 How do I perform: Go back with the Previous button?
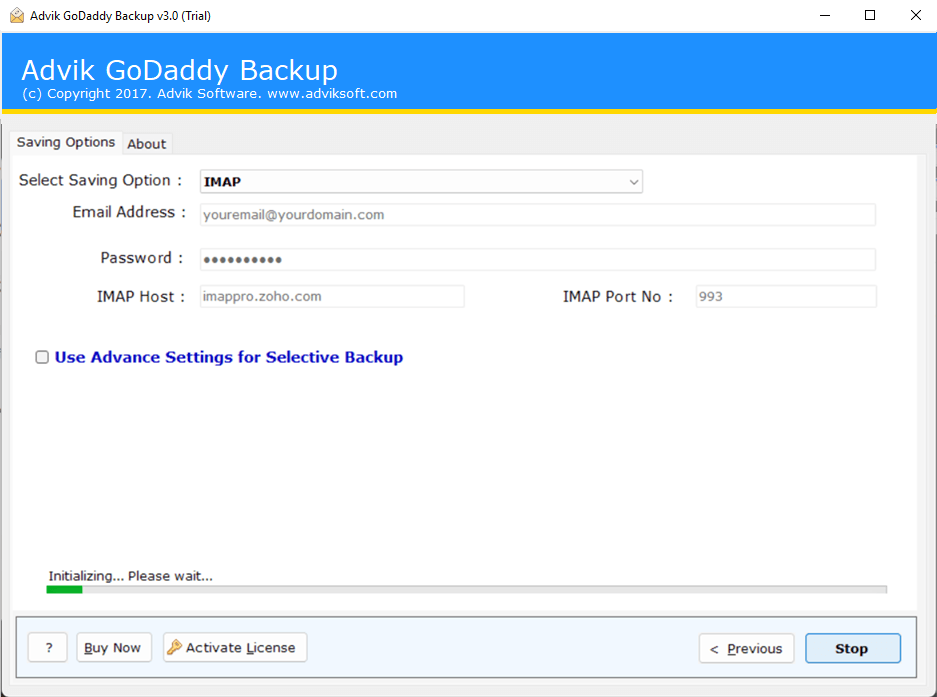pos(746,649)
